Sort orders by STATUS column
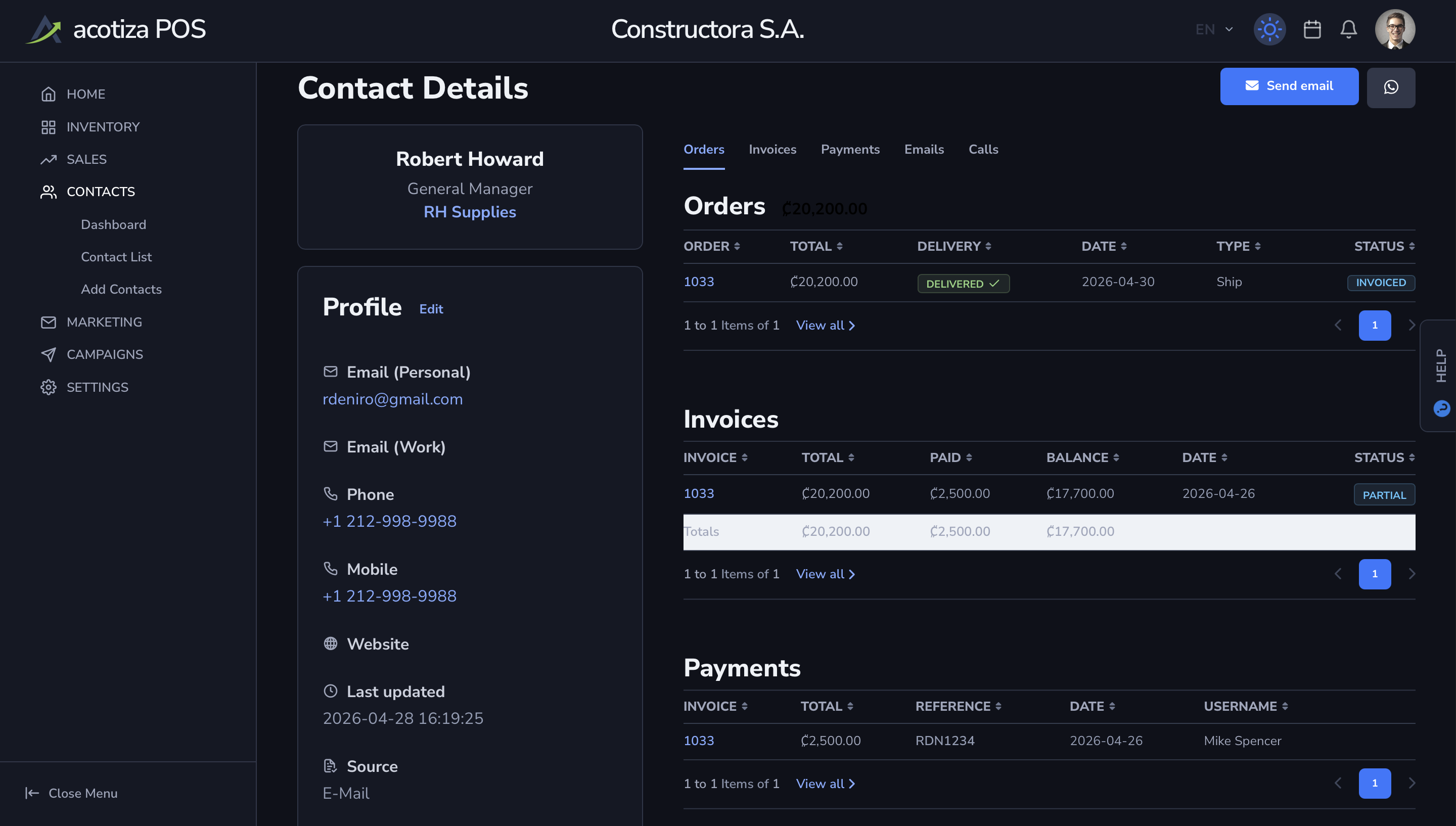Screen dimensions: 1456x826 [x=1385, y=246]
